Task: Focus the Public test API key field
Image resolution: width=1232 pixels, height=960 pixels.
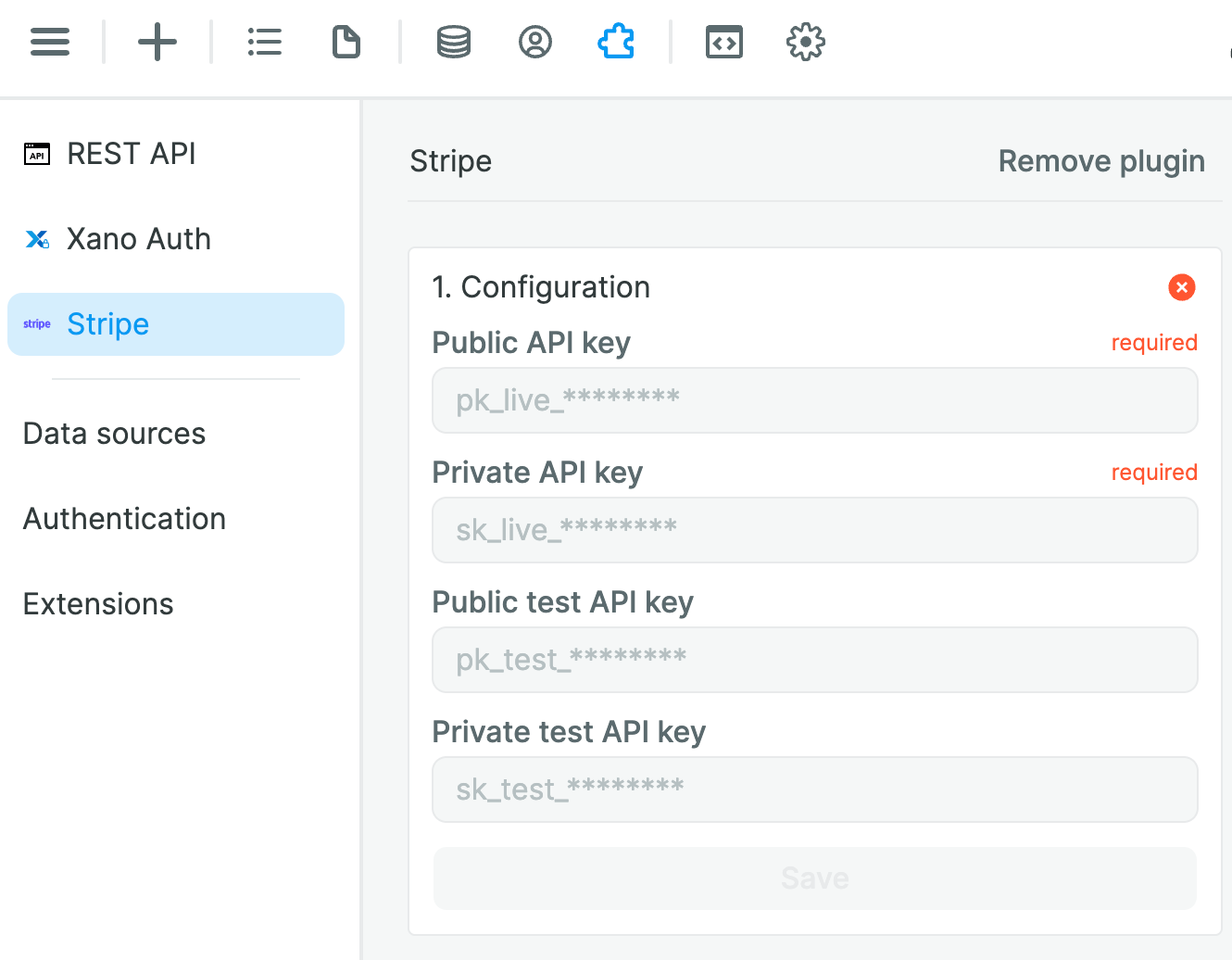Action: pyautogui.click(x=815, y=660)
